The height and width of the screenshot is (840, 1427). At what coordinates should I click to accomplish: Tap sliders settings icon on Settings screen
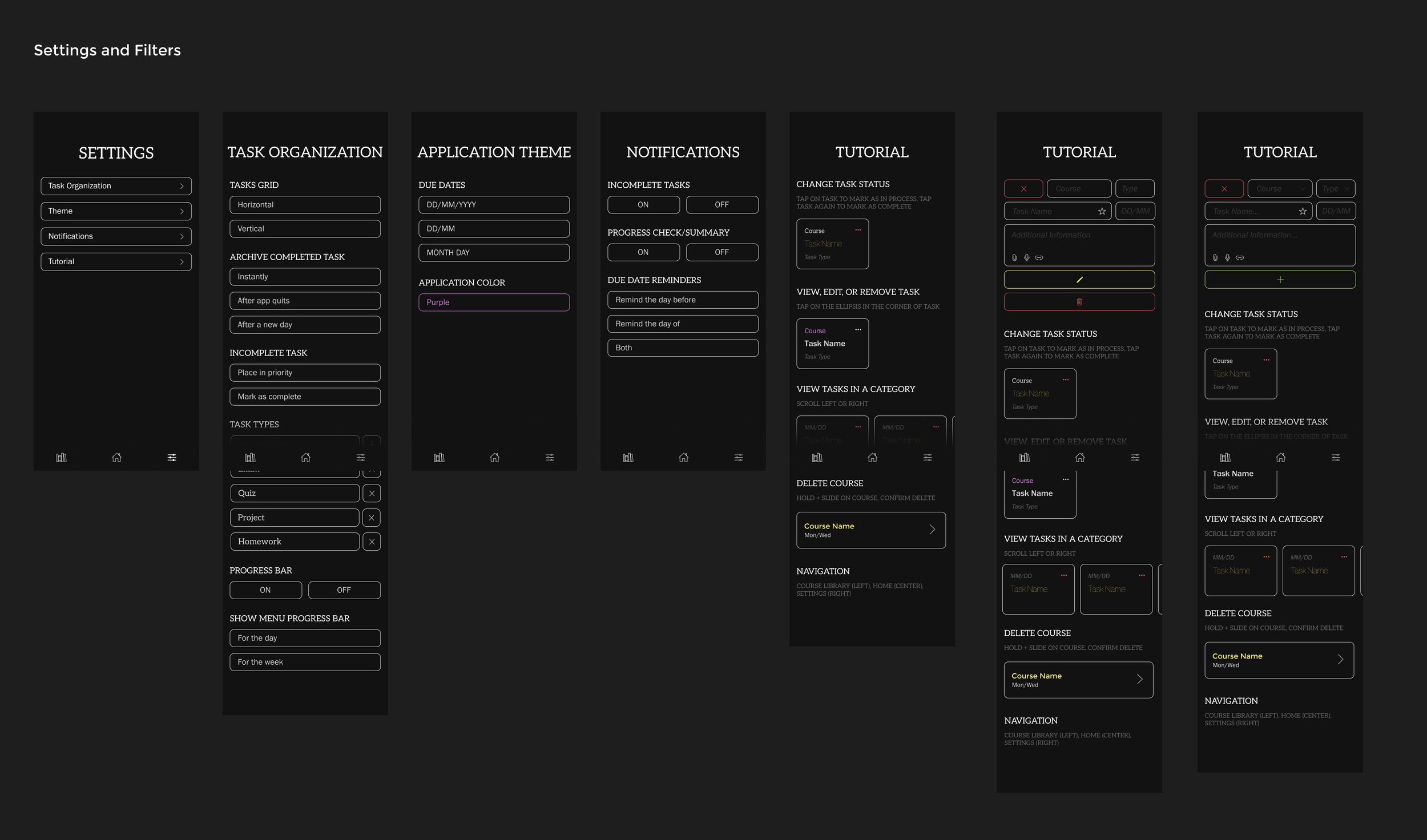click(x=172, y=458)
